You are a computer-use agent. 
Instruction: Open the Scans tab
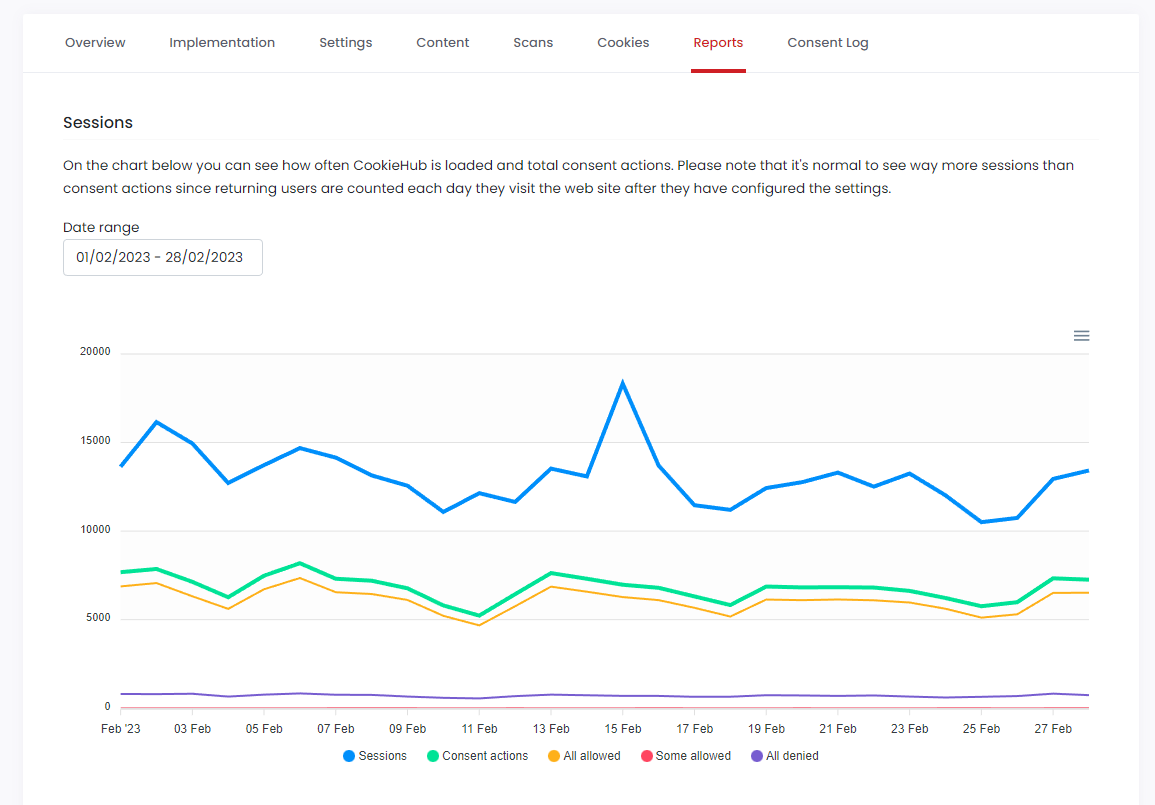click(x=533, y=42)
